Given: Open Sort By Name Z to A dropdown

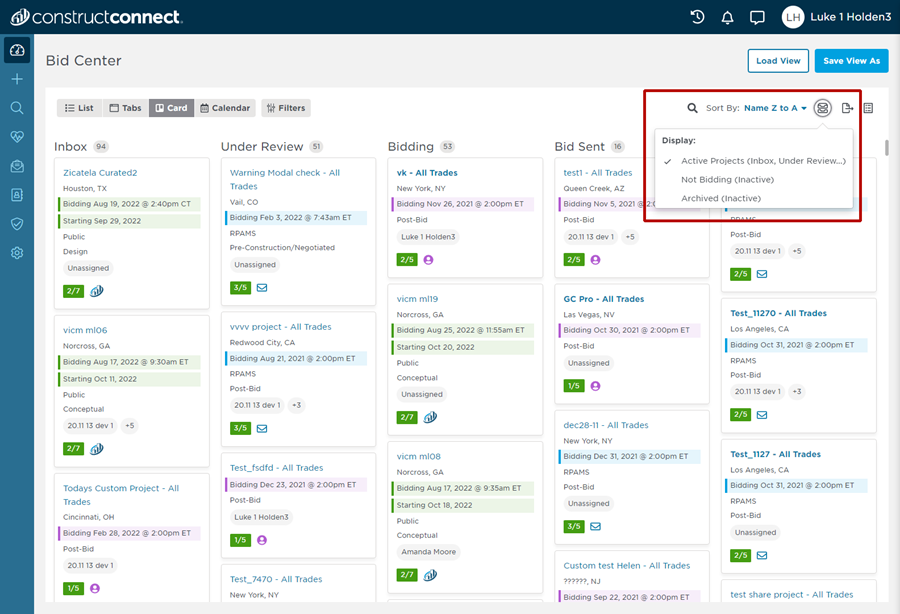Looking at the screenshot, I should click(775, 108).
